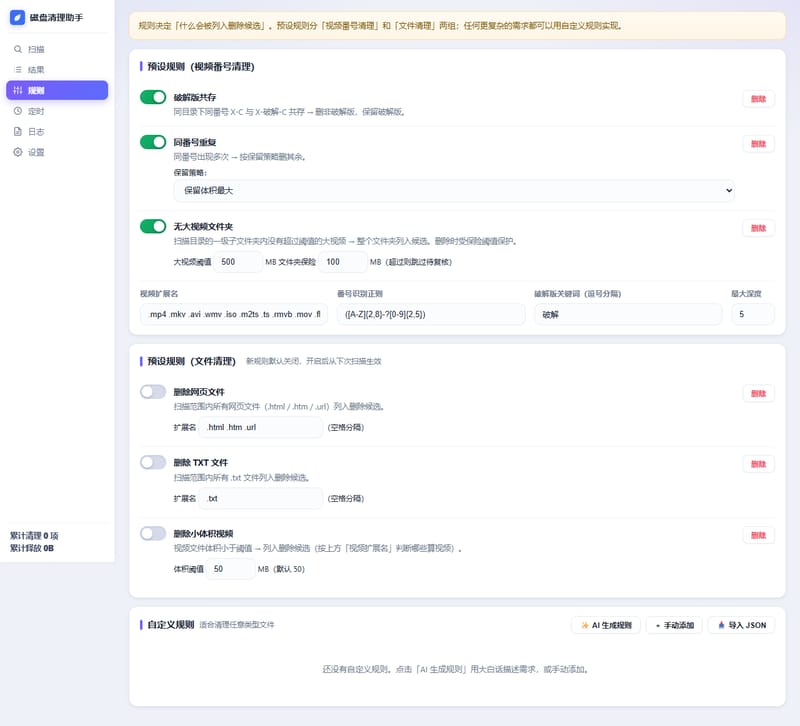Focus the 大视频阈值 field showing 500
The height and width of the screenshot is (726, 800).
point(238,262)
